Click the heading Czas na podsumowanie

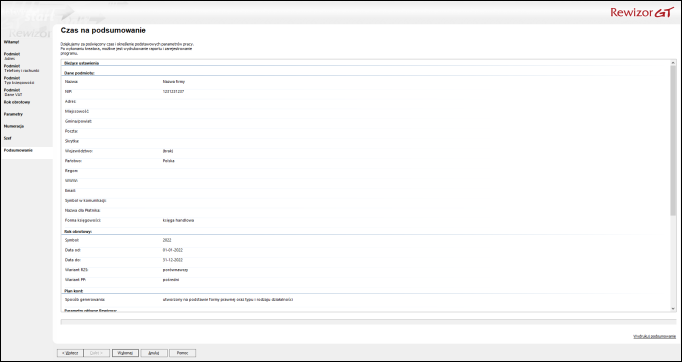click(103, 30)
